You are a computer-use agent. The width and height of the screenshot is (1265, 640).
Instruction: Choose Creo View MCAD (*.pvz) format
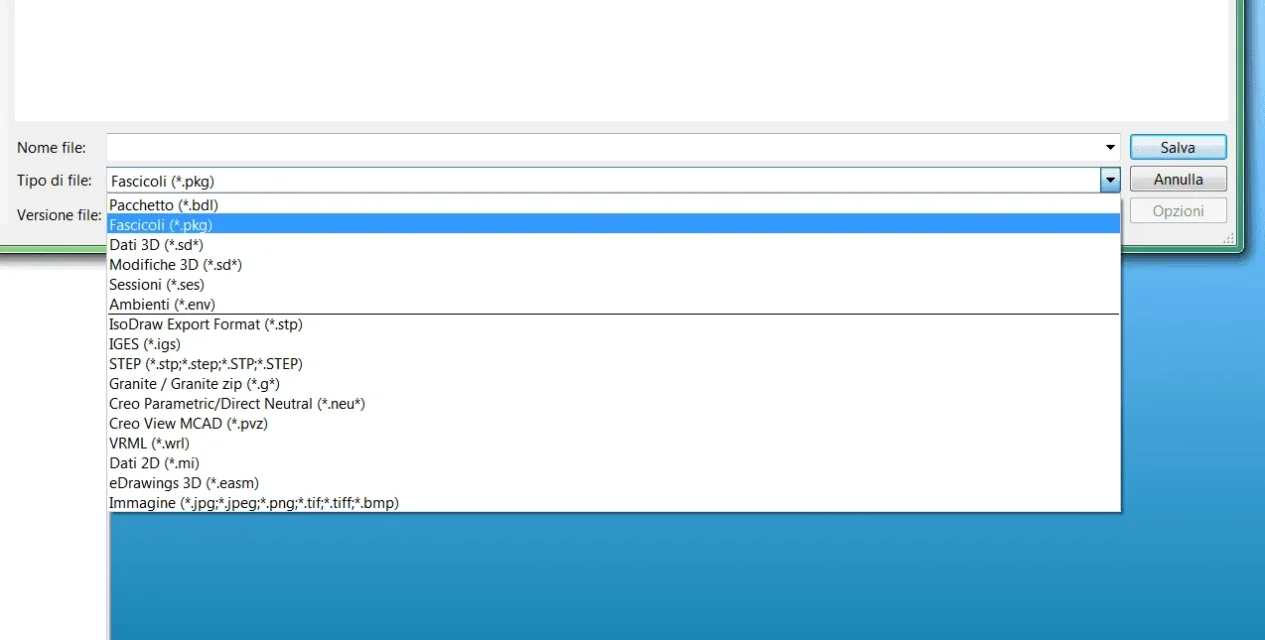tap(188, 423)
